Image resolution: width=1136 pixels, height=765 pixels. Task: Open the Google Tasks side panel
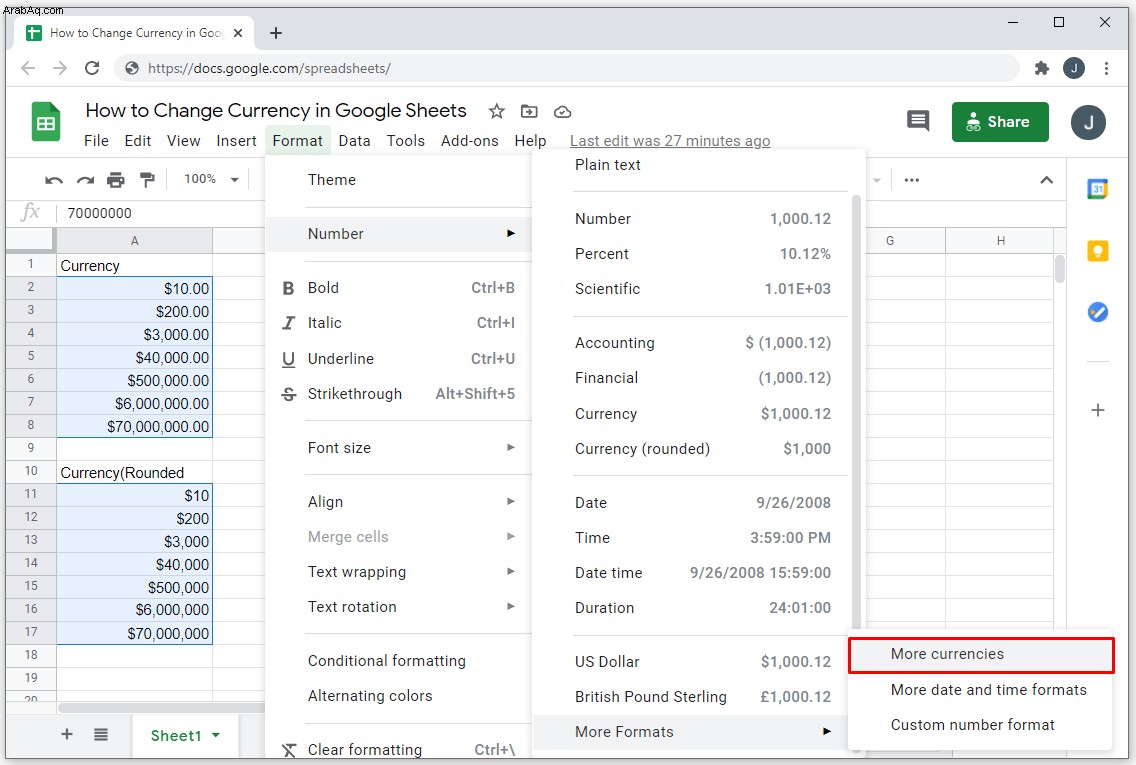[1098, 312]
